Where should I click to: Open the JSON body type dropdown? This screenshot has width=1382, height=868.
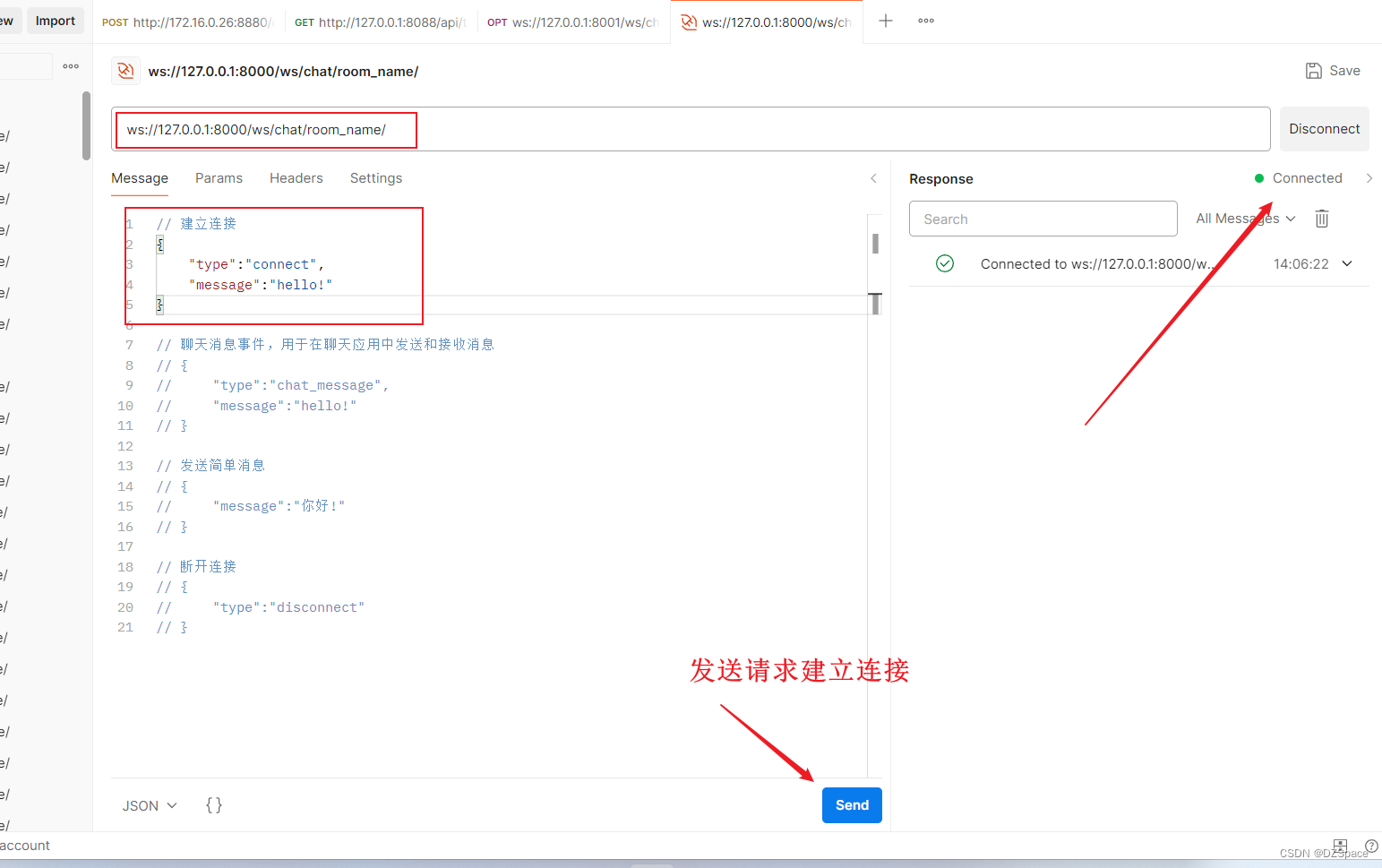tap(149, 804)
